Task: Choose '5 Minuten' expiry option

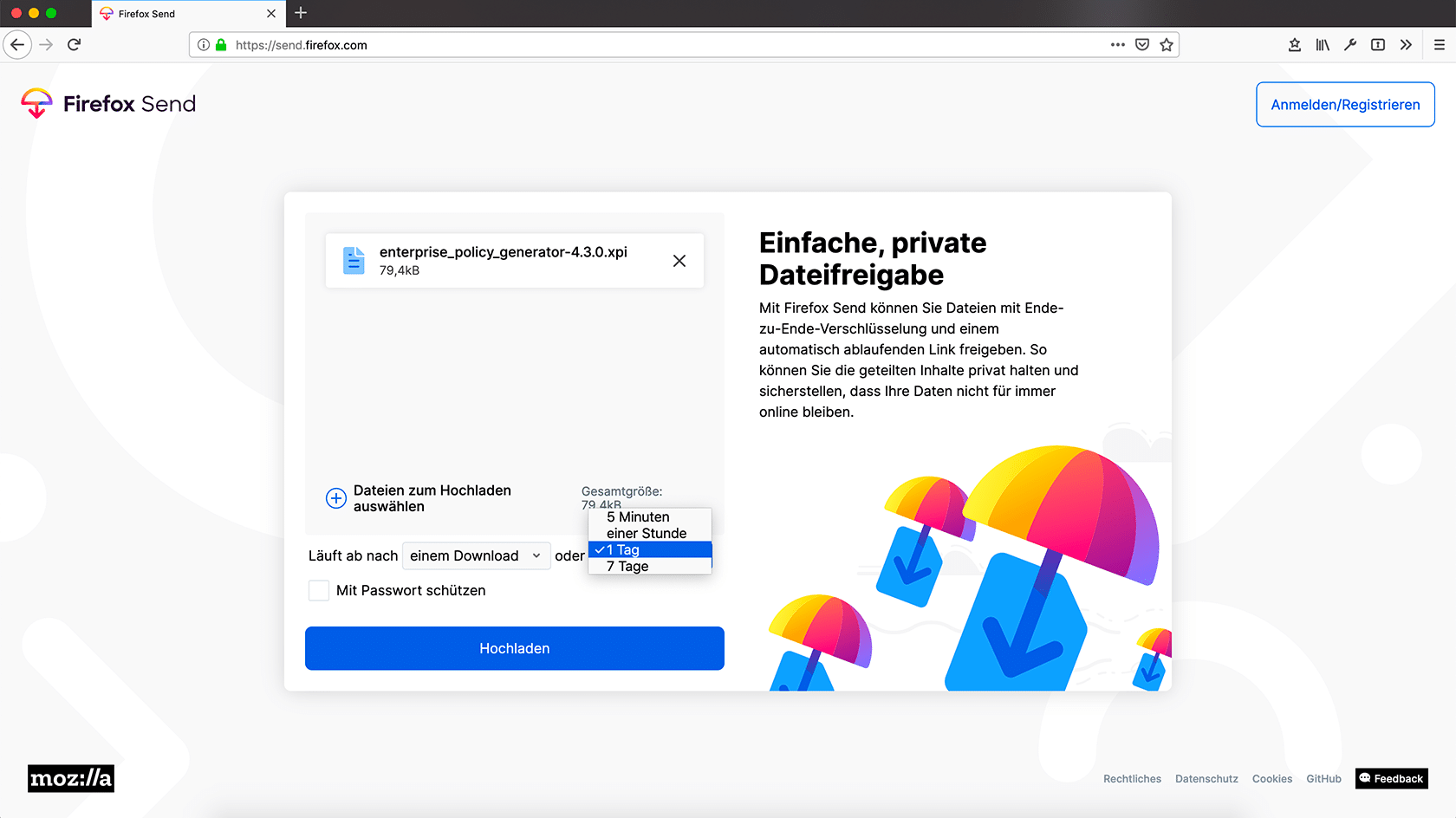Action: click(x=650, y=516)
